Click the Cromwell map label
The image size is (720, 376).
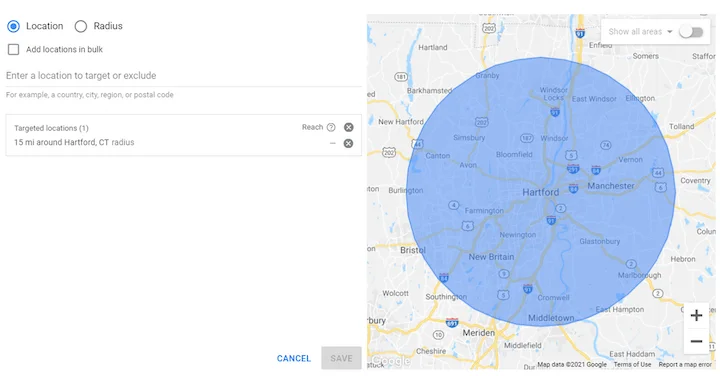point(553,297)
